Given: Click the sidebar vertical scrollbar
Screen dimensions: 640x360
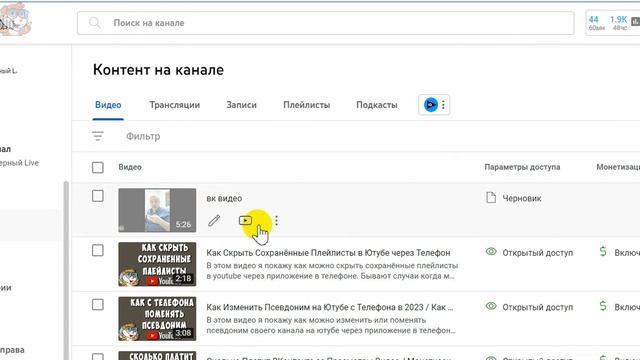Looking at the screenshot, I should click(x=66, y=270).
